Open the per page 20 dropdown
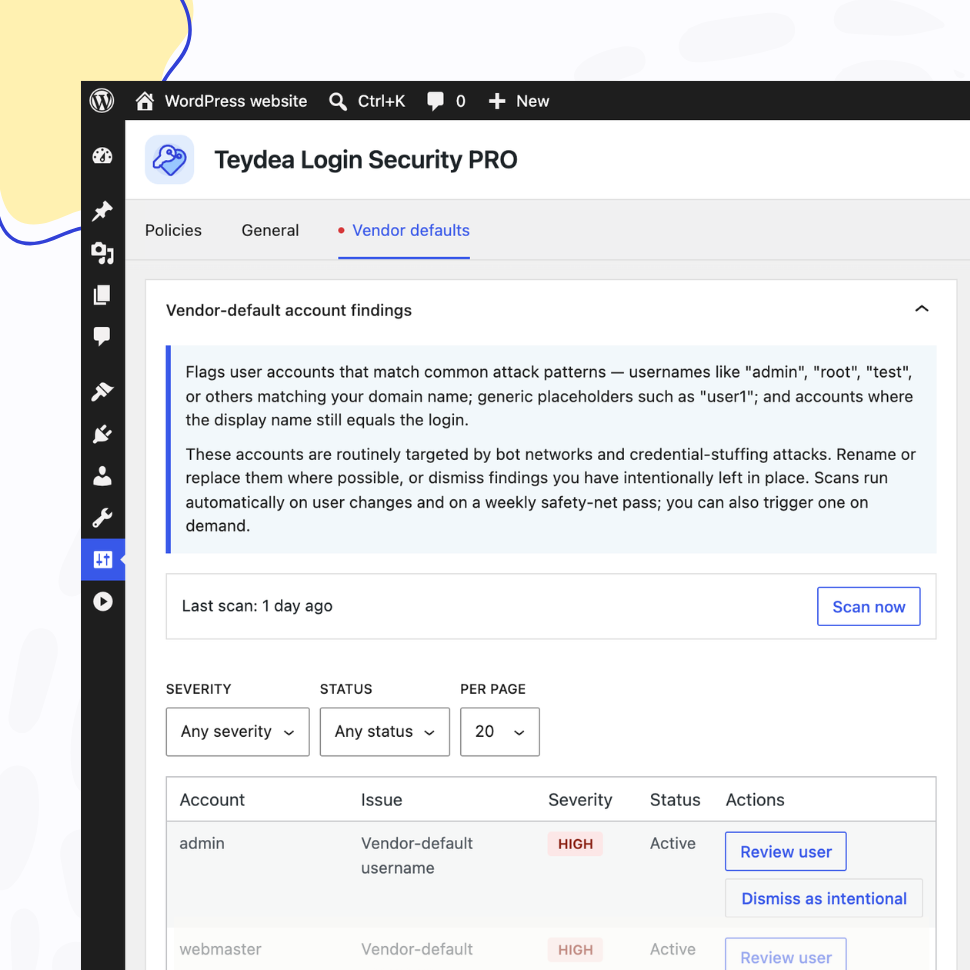This screenshot has width=970, height=970. (x=500, y=732)
